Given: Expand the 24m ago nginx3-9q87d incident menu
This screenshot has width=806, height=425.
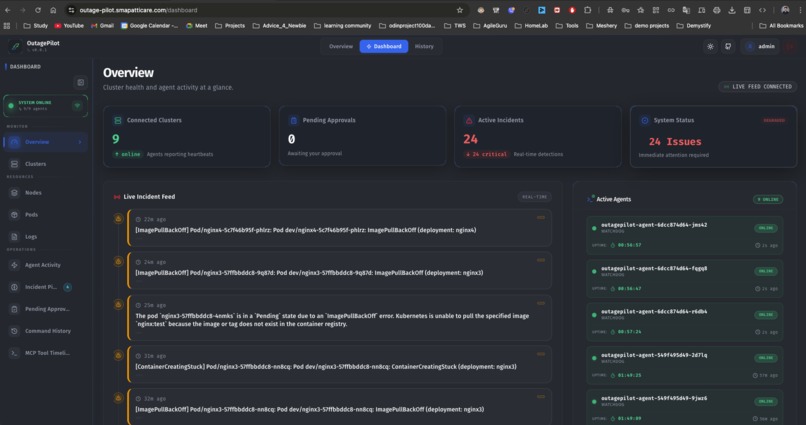Looking at the screenshot, I should coord(541,260).
